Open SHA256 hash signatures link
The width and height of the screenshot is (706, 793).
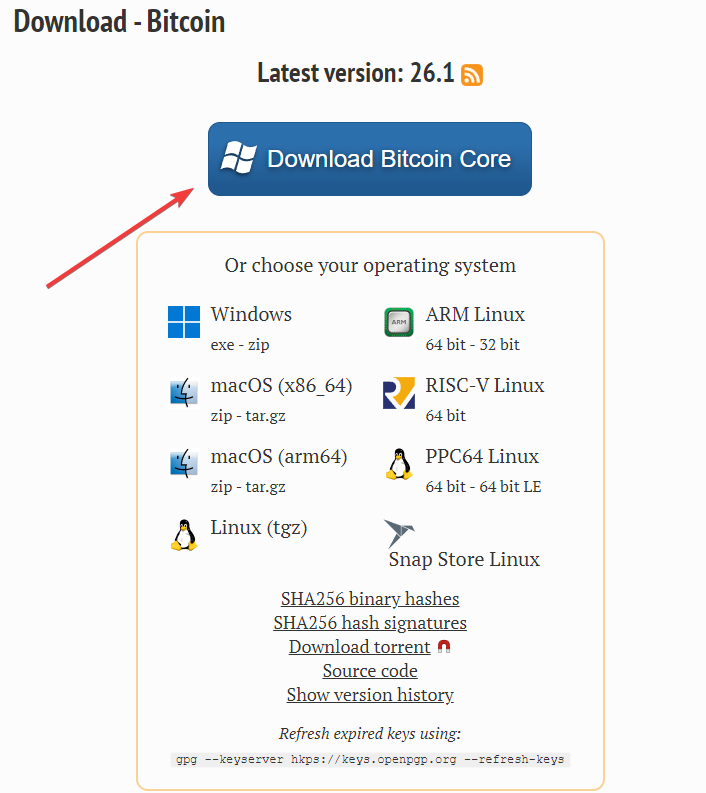coord(370,623)
